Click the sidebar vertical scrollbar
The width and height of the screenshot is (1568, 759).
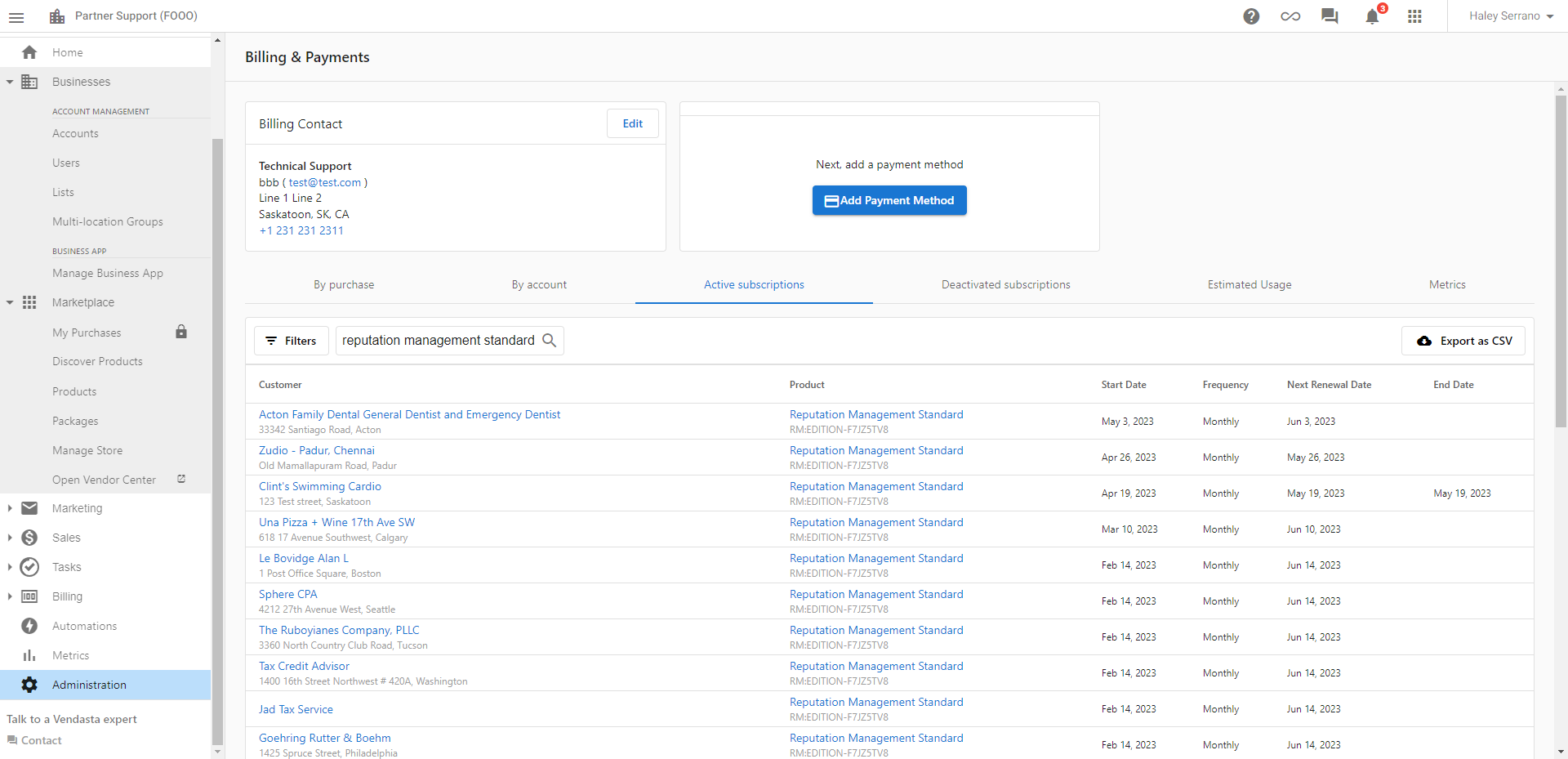click(217, 441)
